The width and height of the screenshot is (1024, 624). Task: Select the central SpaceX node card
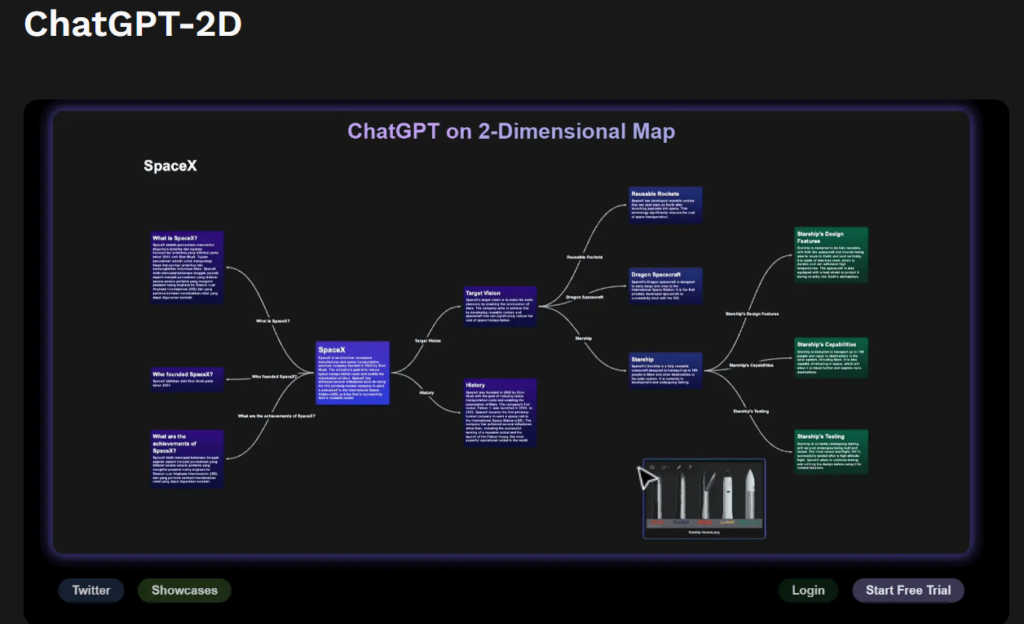[x=352, y=372]
